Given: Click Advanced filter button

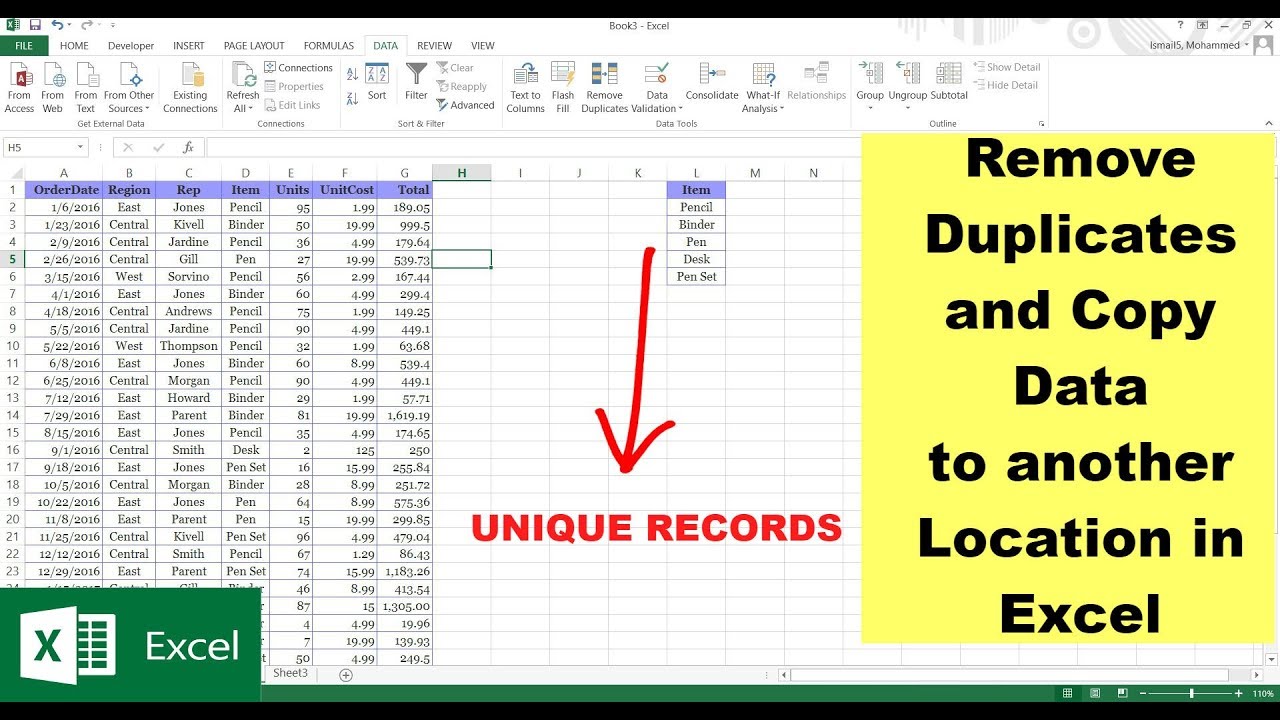Looking at the screenshot, I should point(465,105).
